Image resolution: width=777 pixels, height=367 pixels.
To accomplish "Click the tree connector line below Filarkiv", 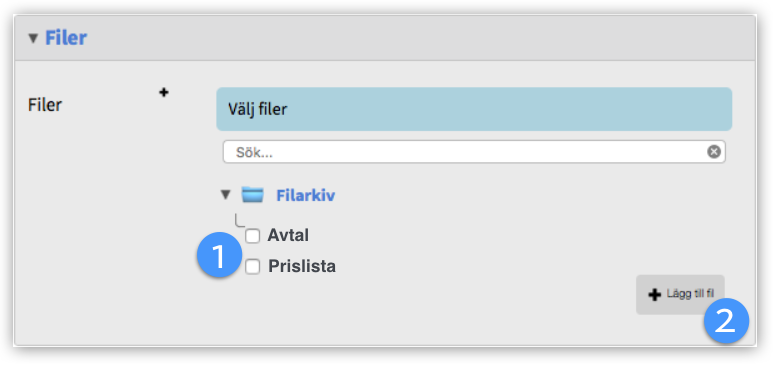I will click(240, 220).
